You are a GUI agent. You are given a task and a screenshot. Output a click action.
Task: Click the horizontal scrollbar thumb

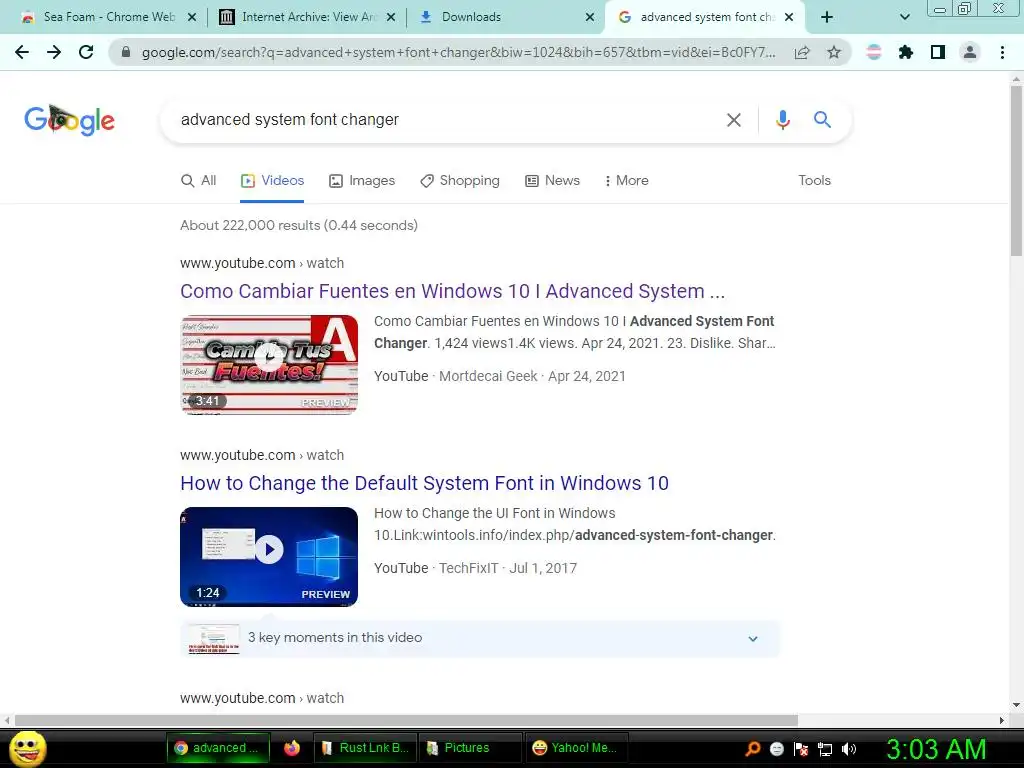pos(406,720)
